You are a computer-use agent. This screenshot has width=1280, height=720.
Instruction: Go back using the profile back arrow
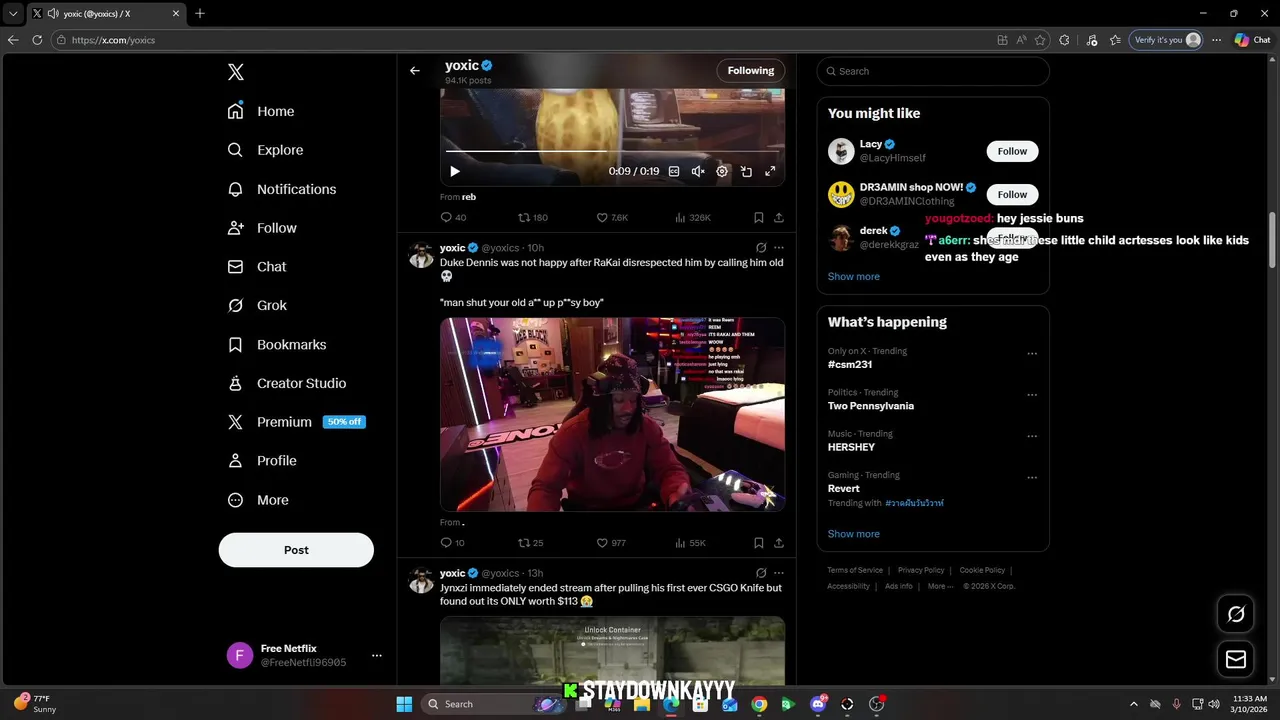pyautogui.click(x=415, y=71)
